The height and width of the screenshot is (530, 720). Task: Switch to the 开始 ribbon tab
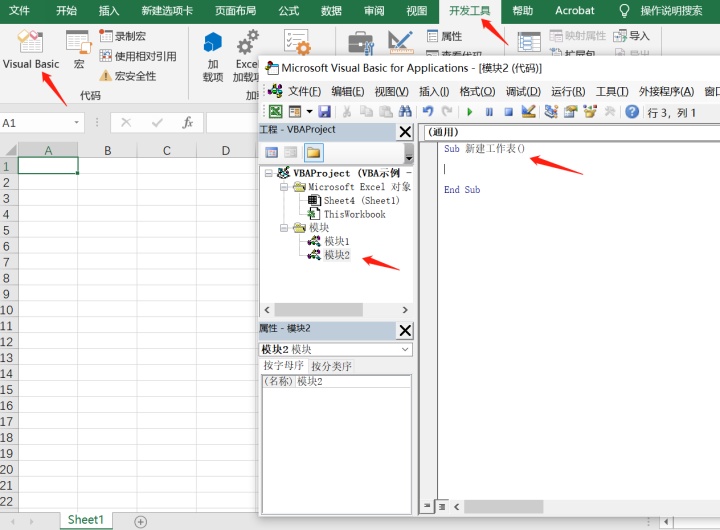(66, 10)
